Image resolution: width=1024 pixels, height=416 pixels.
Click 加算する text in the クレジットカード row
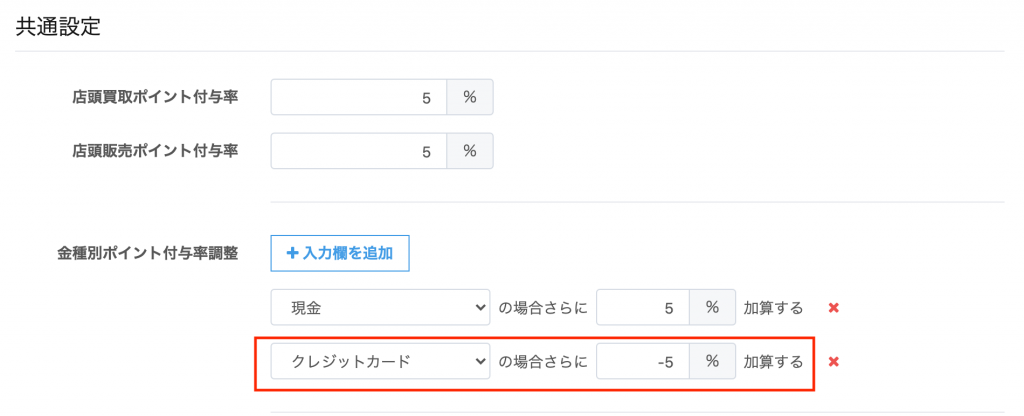[x=774, y=361]
